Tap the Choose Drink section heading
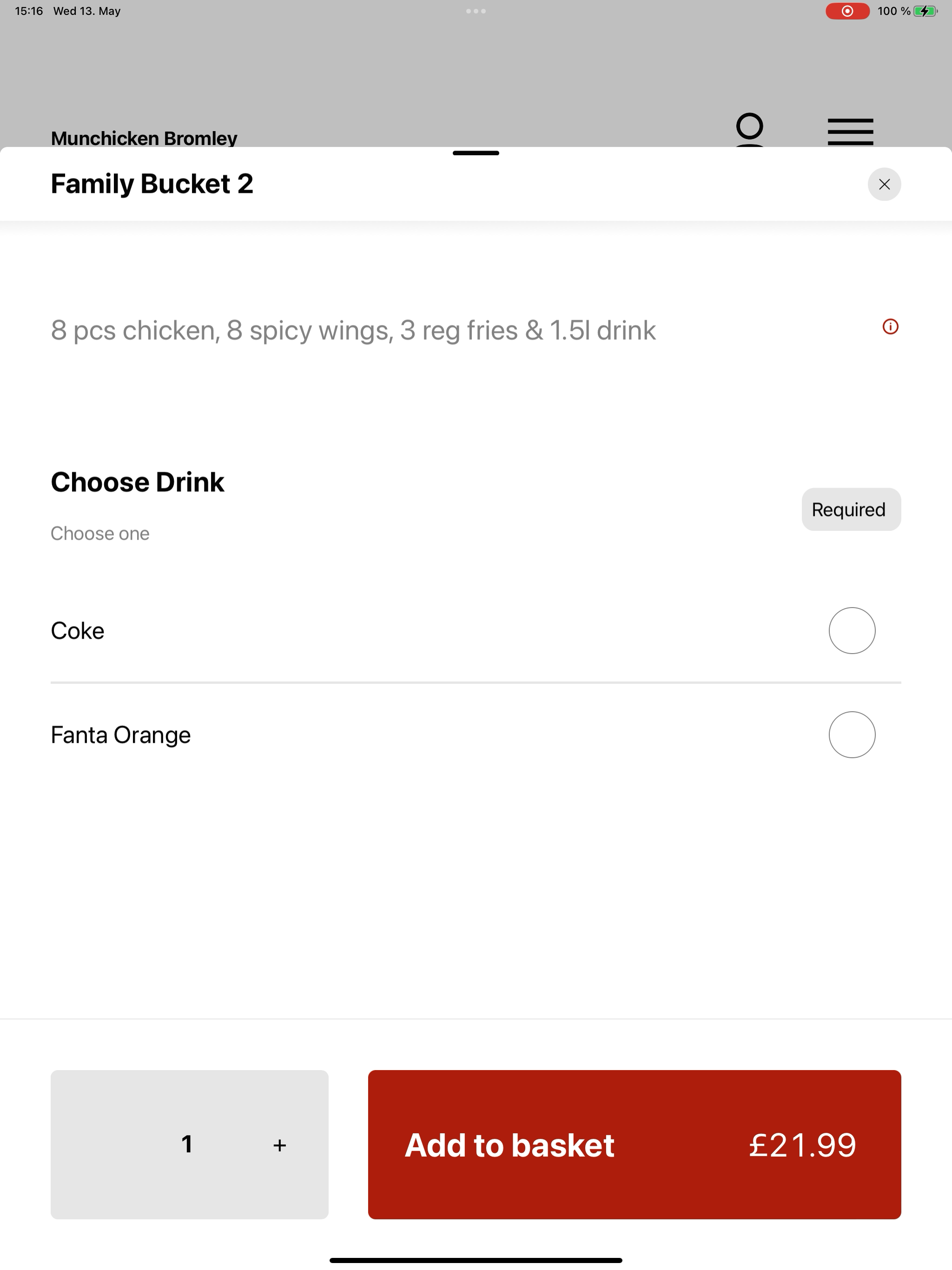This screenshot has height=1270, width=952. [x=137, y=482]
